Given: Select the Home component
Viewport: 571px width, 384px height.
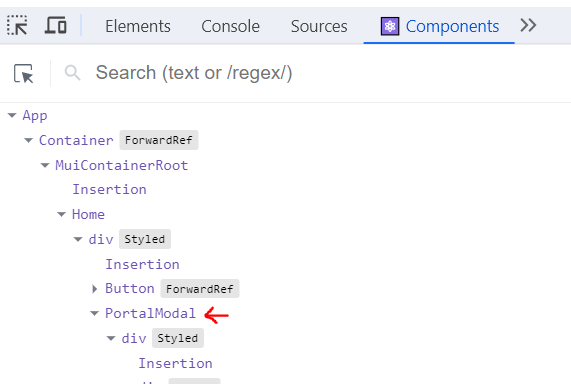Looking at the screenshot, I should [88, 214].
